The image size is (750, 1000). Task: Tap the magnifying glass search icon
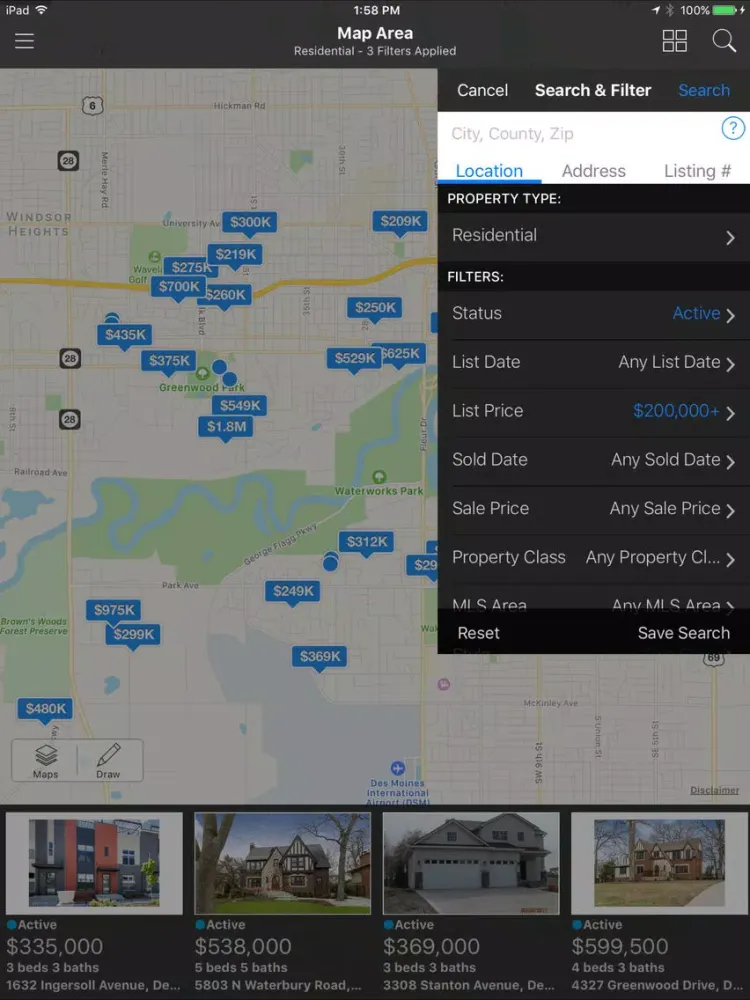[724, 41]
